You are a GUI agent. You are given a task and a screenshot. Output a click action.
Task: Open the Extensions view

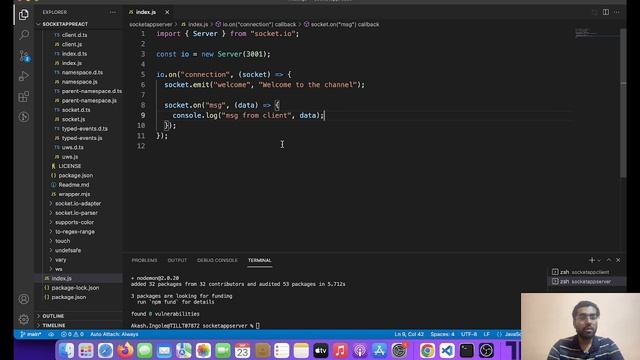(x=24, y=97)
